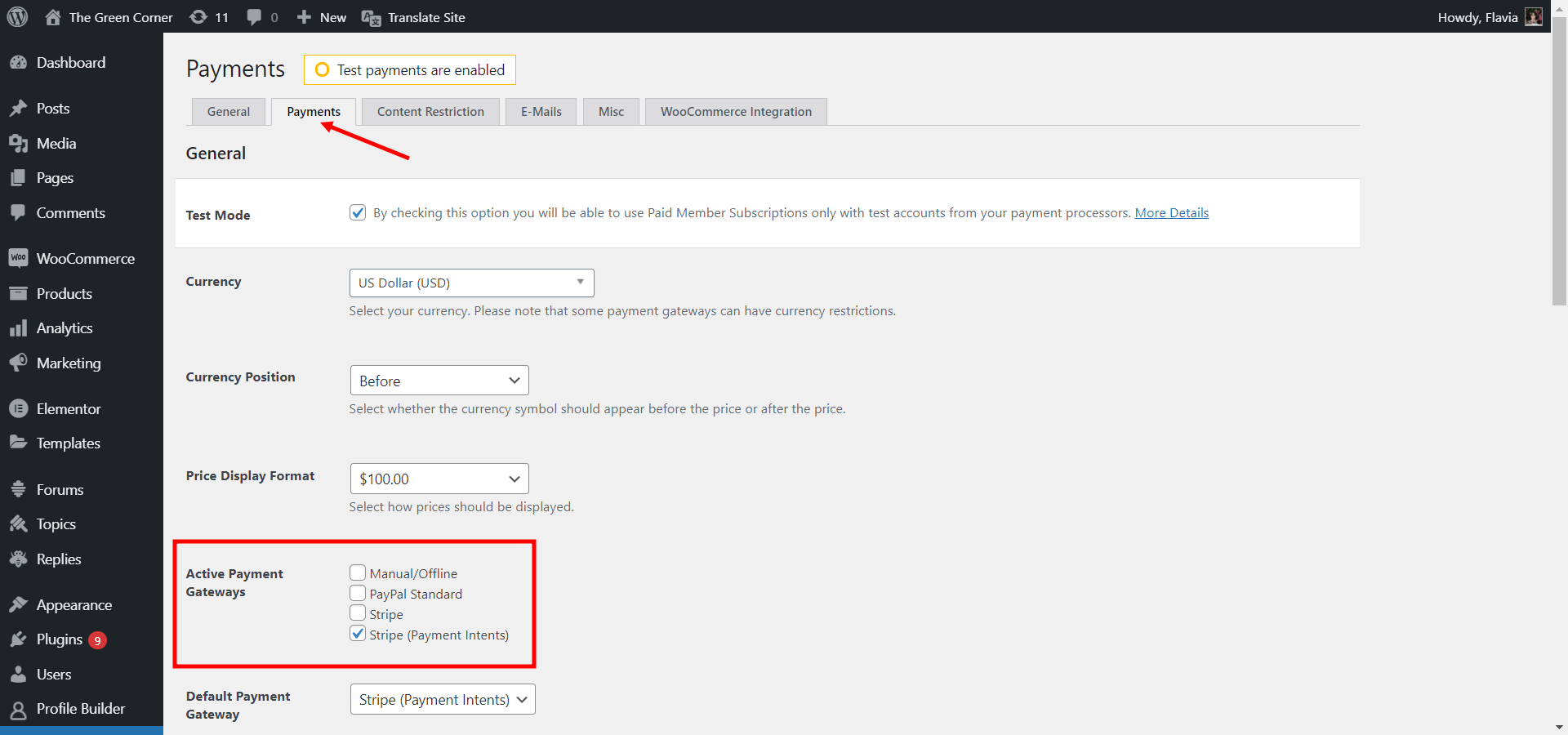Switch to the Misc tab

(x=611, y=112)
